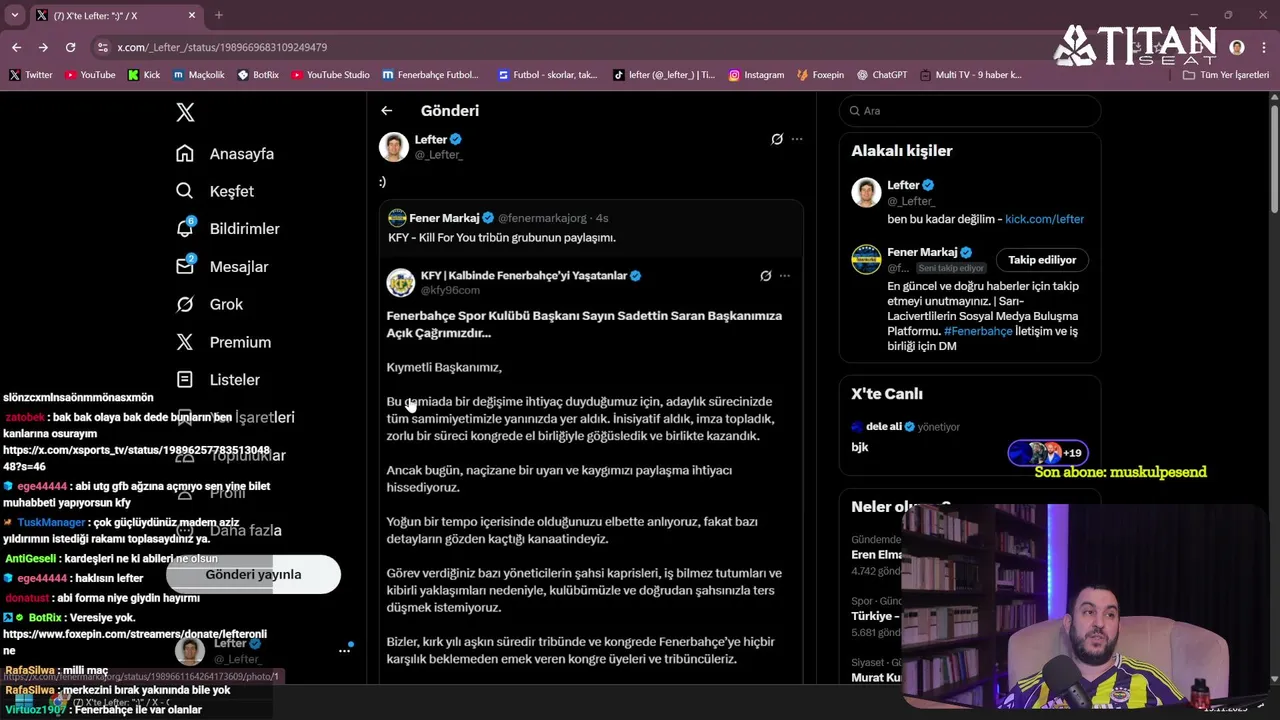
Task: Open Fener Markaj avatar in Alakalı kişiler
Action: (866, 260)
